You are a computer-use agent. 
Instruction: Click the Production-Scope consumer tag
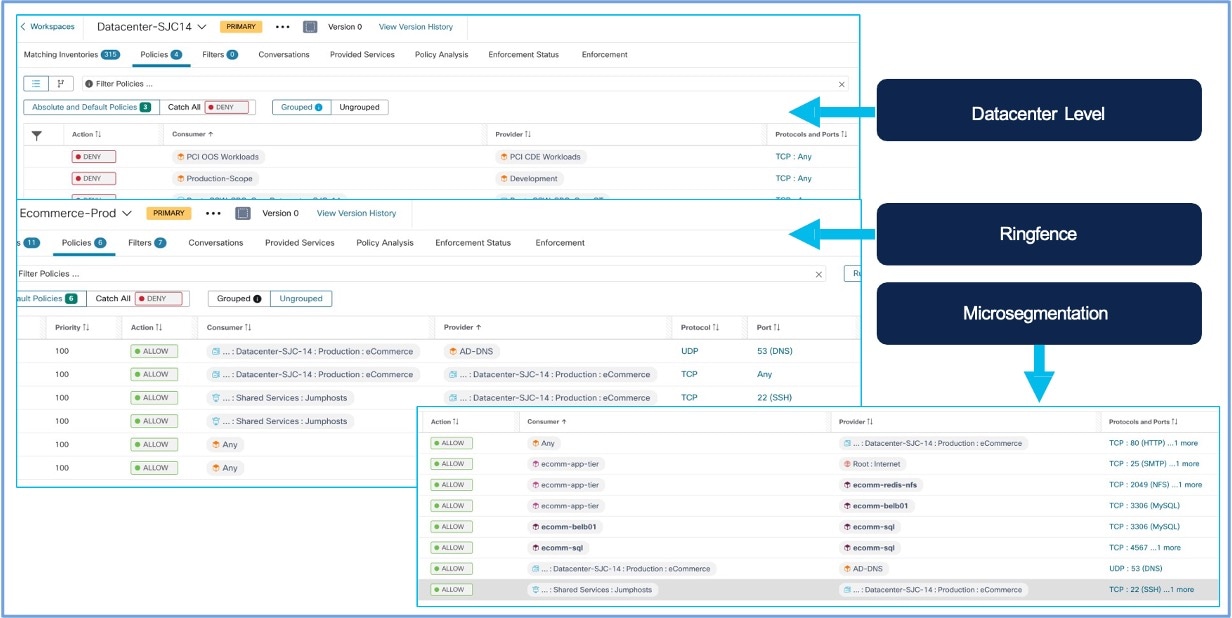(213, 179)
